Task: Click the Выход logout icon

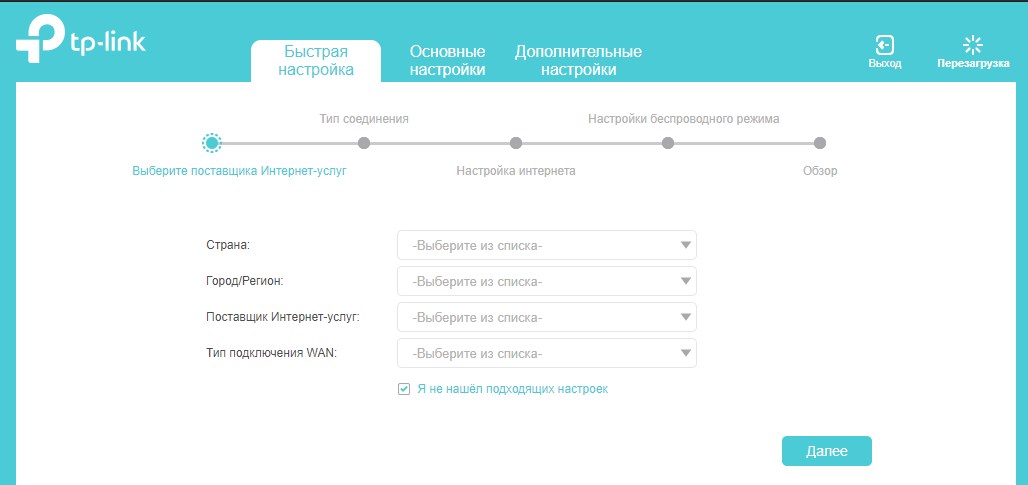Action: click(884, 45)
